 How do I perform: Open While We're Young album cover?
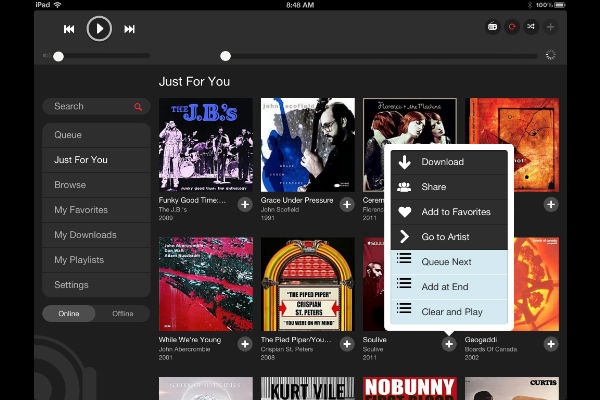[206, 284]
